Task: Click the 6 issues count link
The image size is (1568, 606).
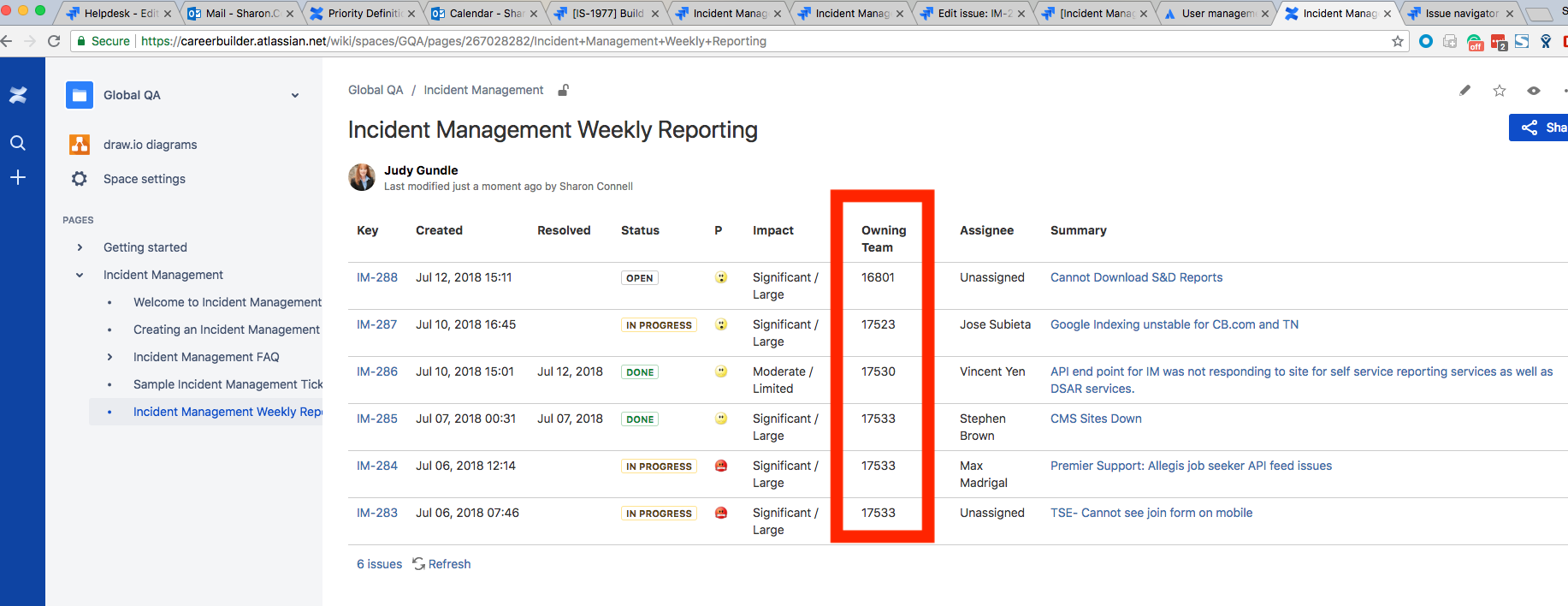Action: point(379,564)
